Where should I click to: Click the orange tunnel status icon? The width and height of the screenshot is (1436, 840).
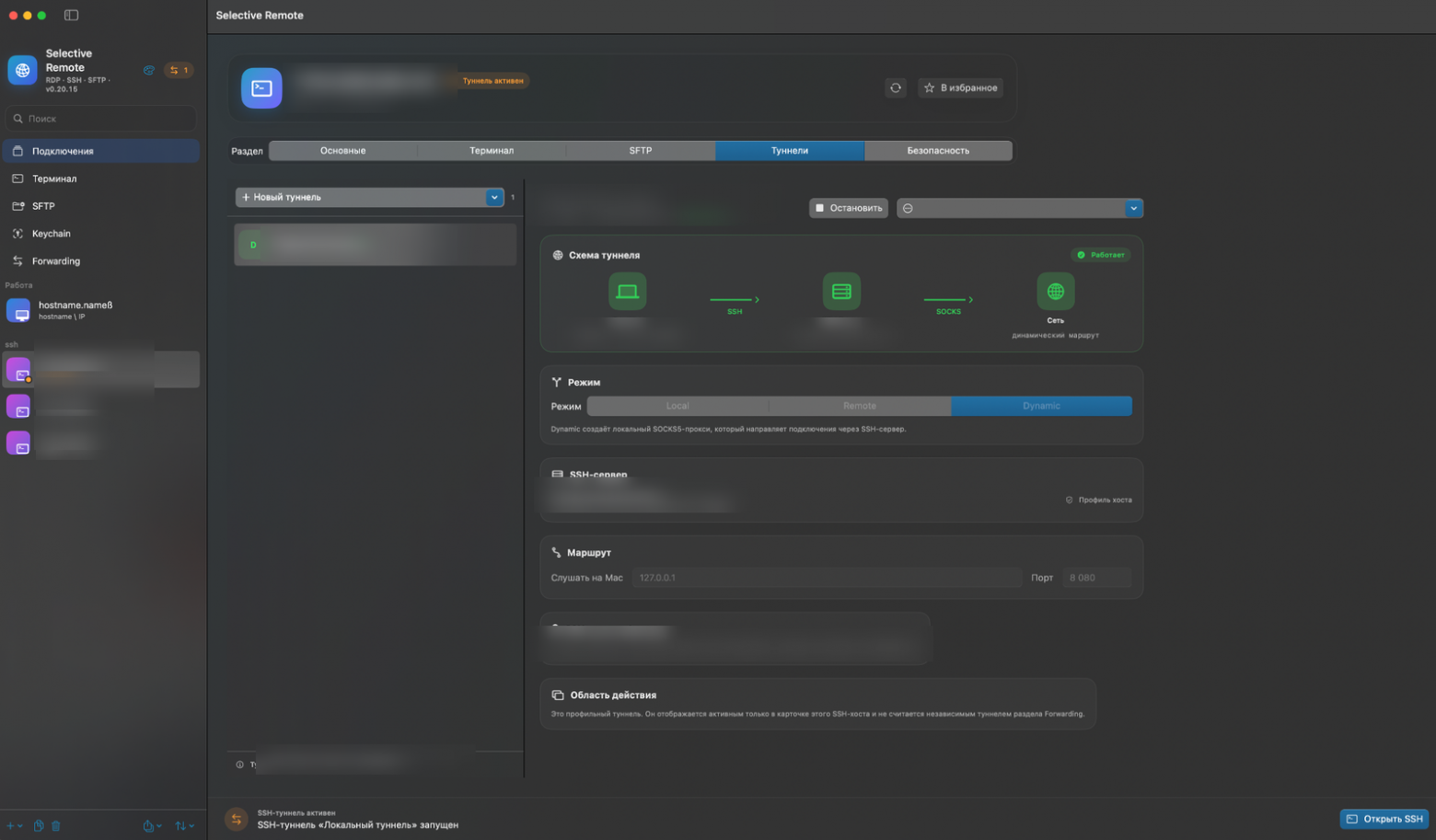237,819
